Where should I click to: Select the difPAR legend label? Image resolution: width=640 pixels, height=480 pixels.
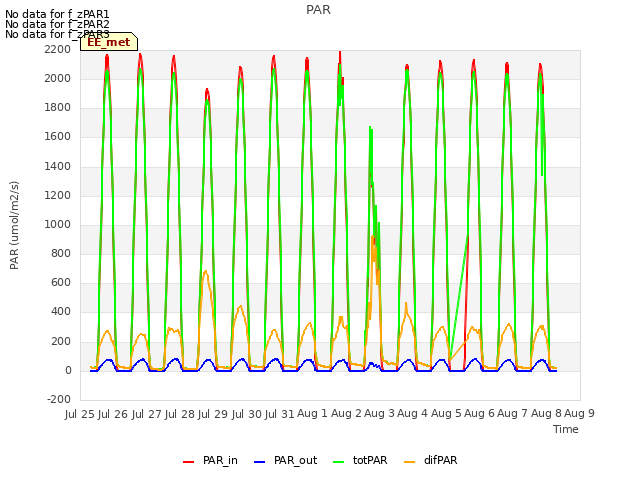point(440,460)
